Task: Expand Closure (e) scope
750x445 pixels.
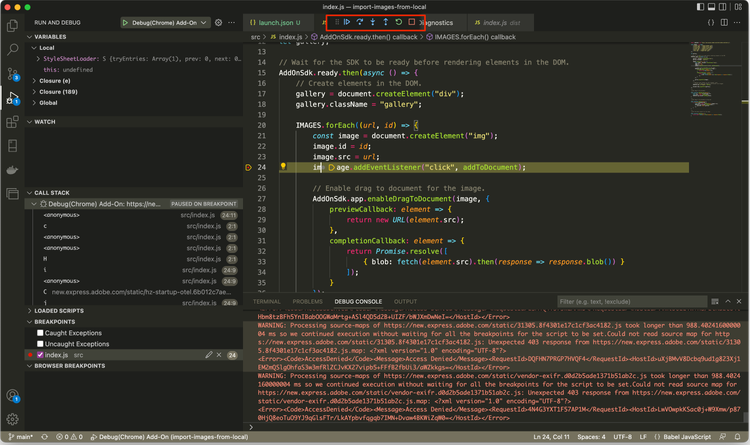Action: [34, 81]
